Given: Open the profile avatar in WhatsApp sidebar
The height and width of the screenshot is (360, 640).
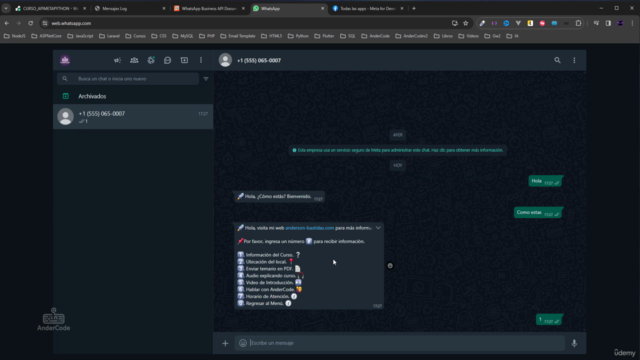Looking at the screenshot, I should click(x=65, y=60).
